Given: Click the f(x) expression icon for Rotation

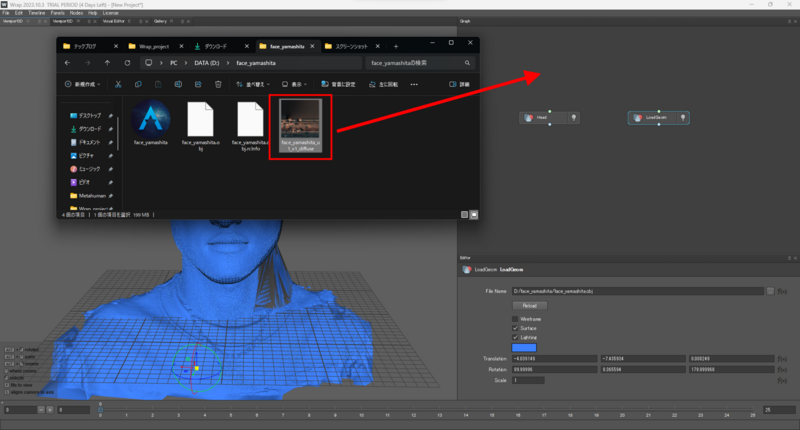Looking at the screenshot, I should pos(782,369).
